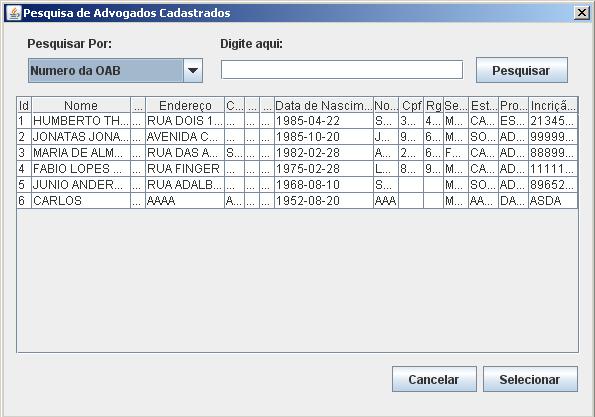Image resolution: width=595 pixels, height=417 pixels.
Task: Click the Cpf column header
Action: pyautogui.click(x=411, y=105)
